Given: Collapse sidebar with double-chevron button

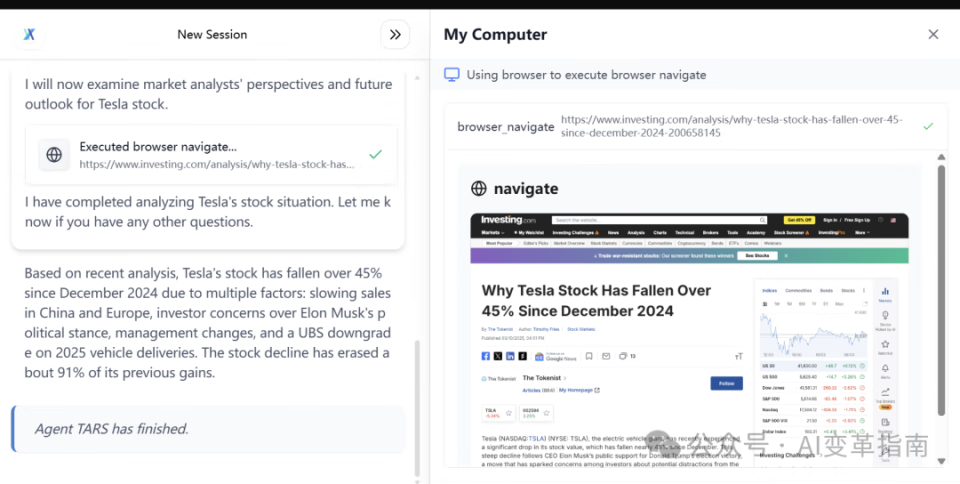Looking at the screenshot, I should point(395,34).
